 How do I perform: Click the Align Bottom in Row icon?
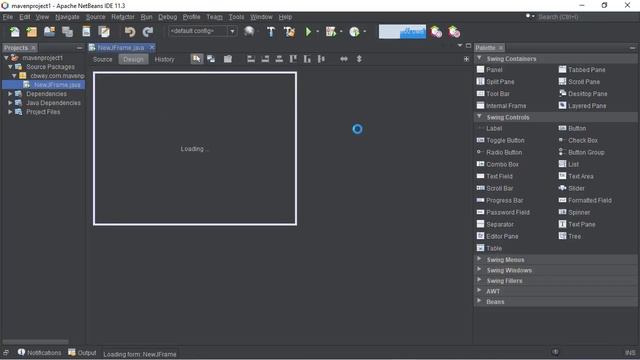[x=307, y=59]
